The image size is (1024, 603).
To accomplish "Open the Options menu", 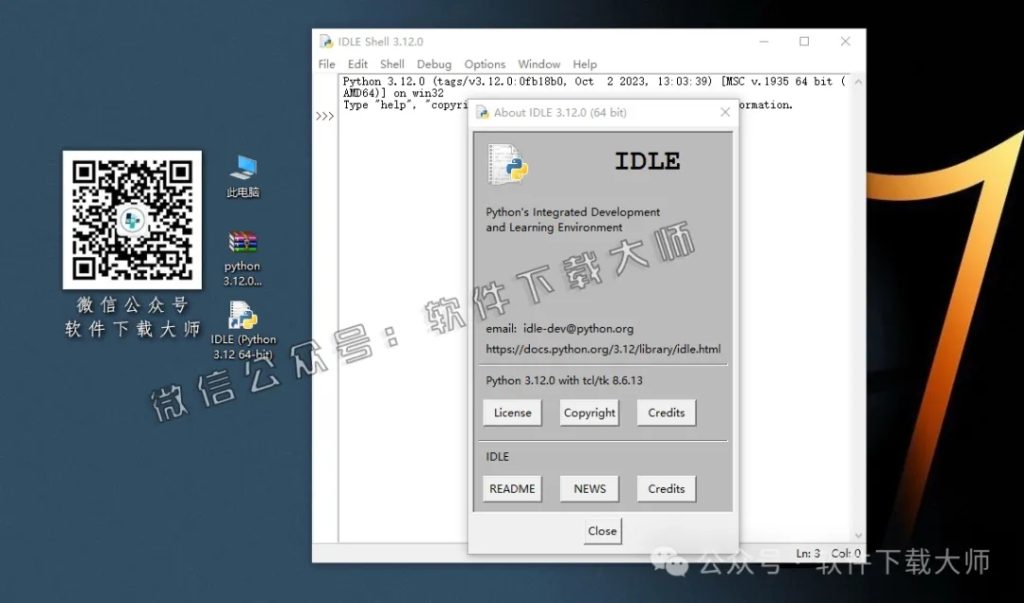I will pos(485,63).
